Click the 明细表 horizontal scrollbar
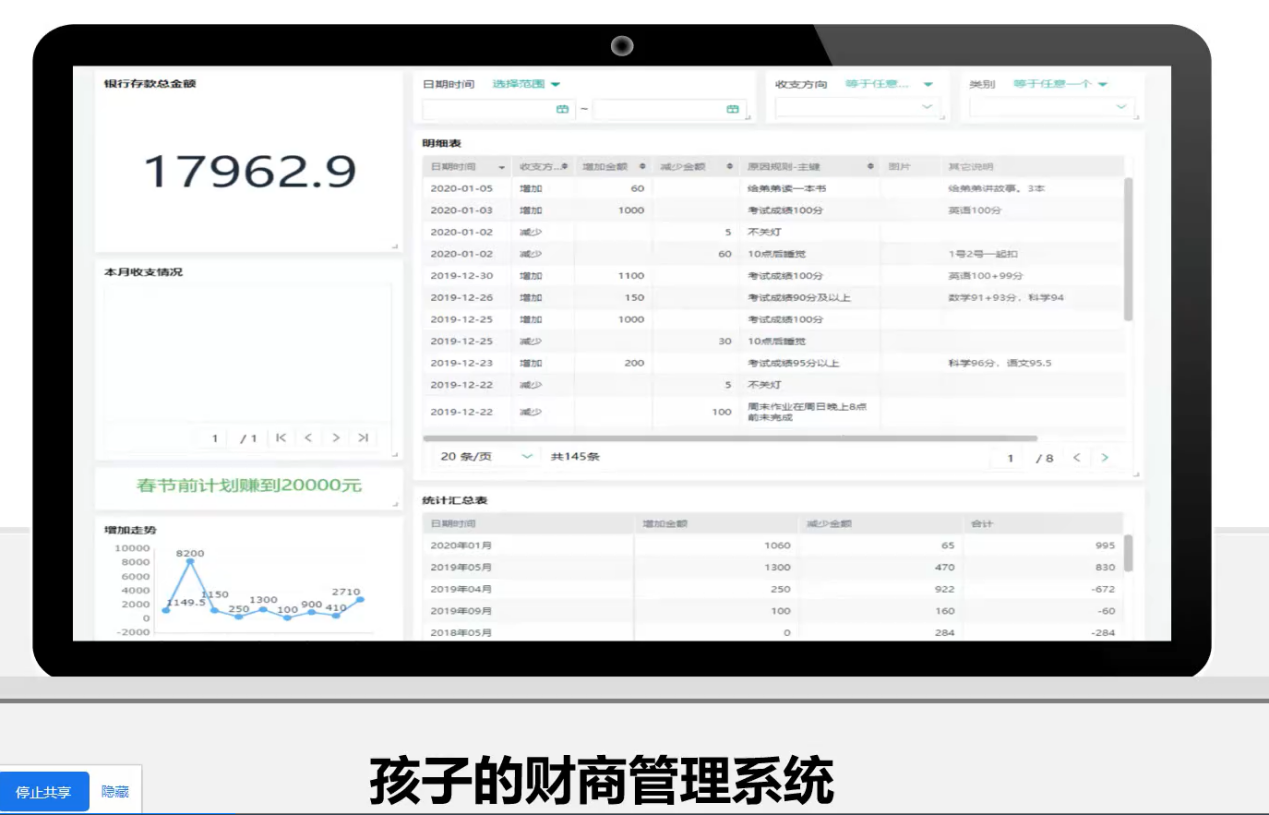This screenshot has width=1269, height=815. coord(730,438)
